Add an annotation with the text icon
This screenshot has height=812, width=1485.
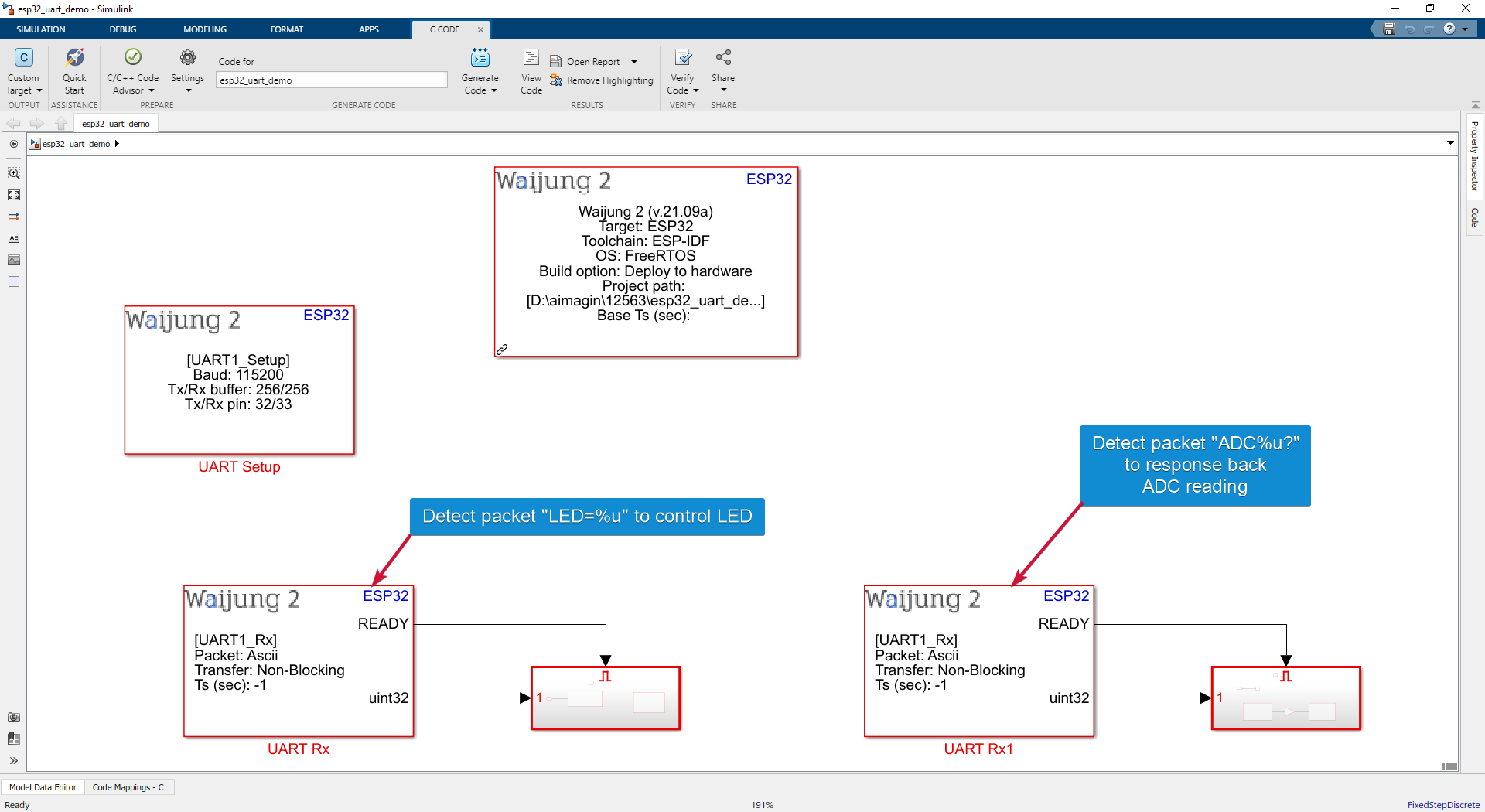tap(14, 238)
